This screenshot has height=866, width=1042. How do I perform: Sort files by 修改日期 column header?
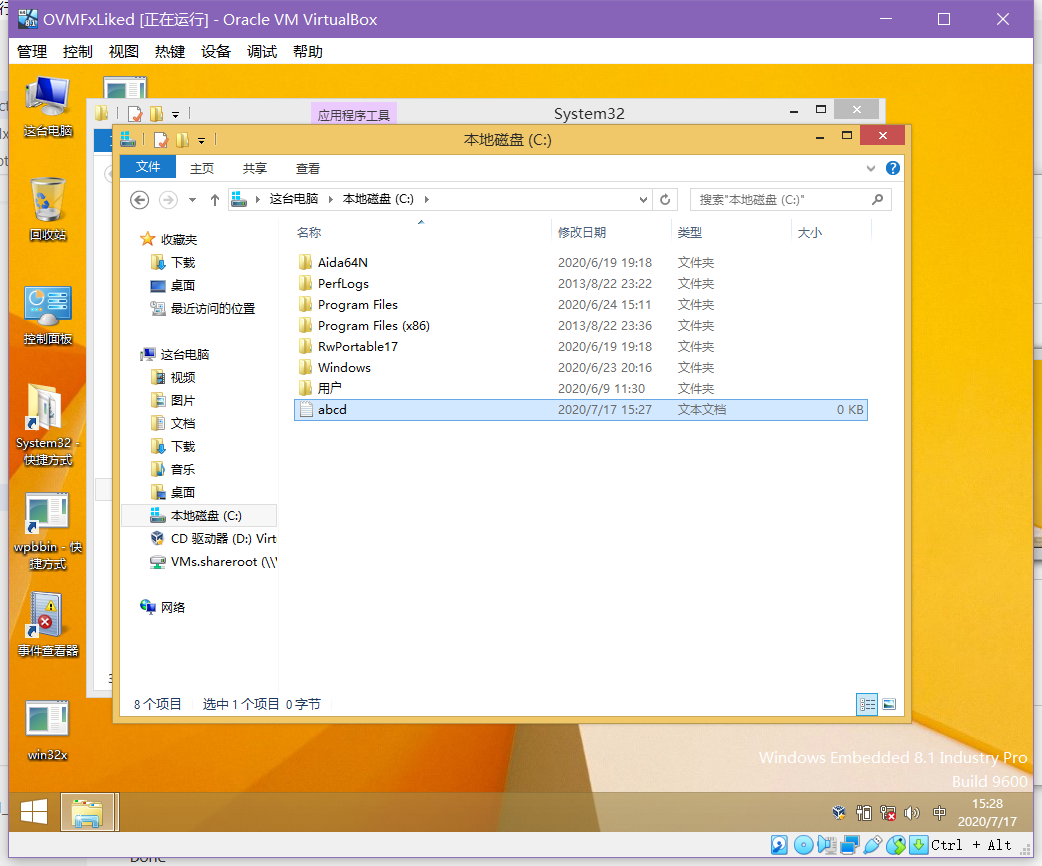click(582, 232)
